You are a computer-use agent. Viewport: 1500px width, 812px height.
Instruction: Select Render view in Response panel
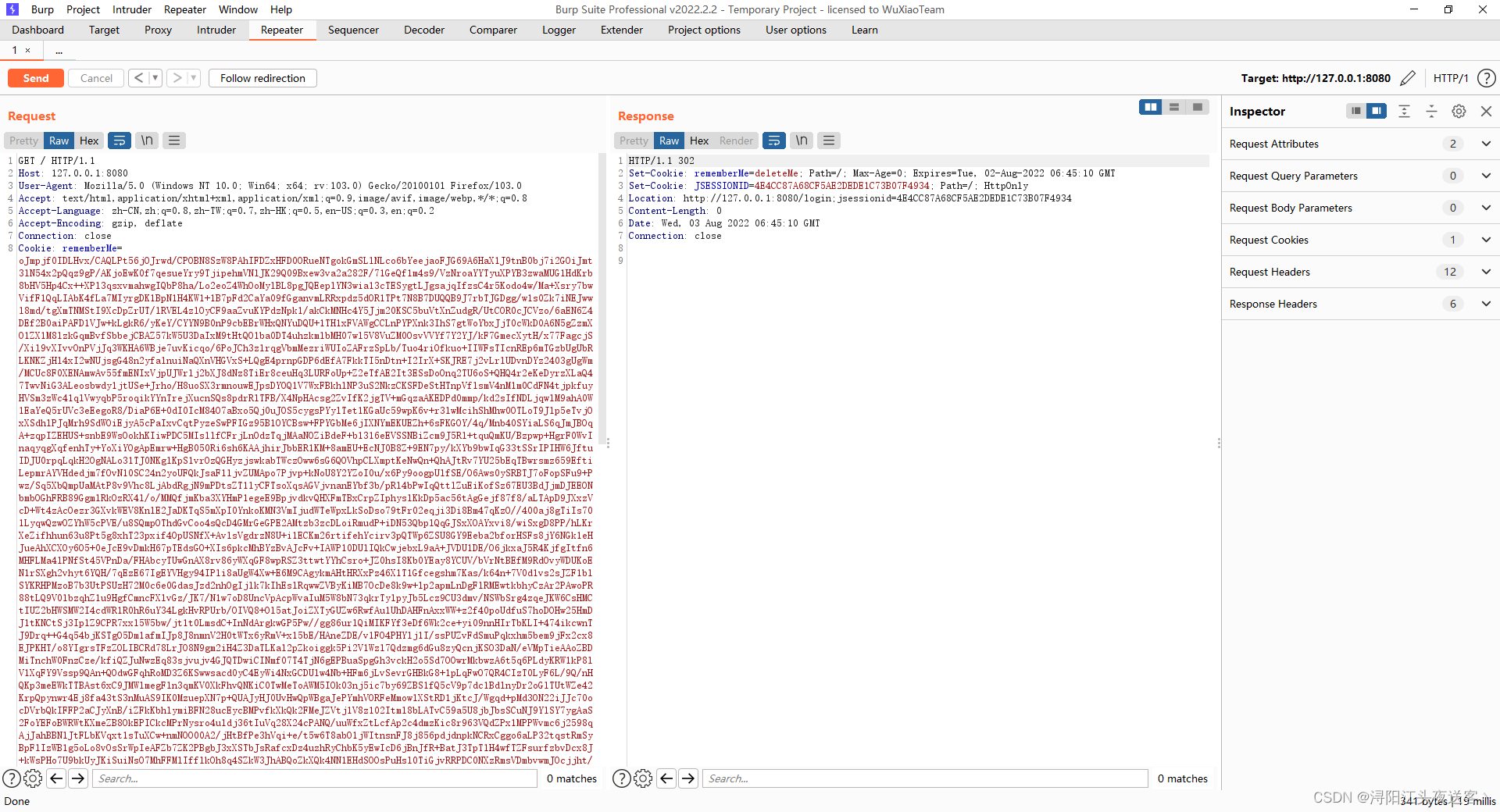[736, 141]
